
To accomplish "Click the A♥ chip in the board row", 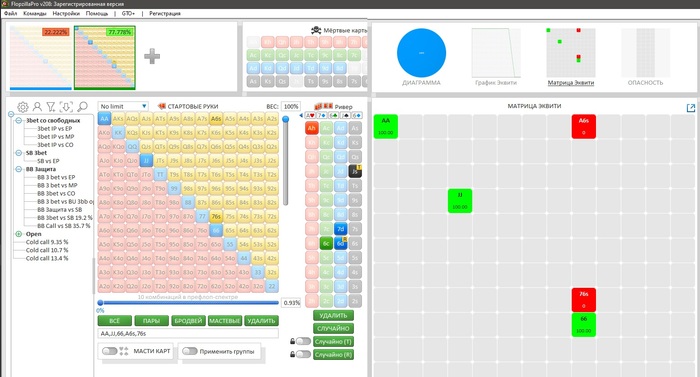I will 310,116.
